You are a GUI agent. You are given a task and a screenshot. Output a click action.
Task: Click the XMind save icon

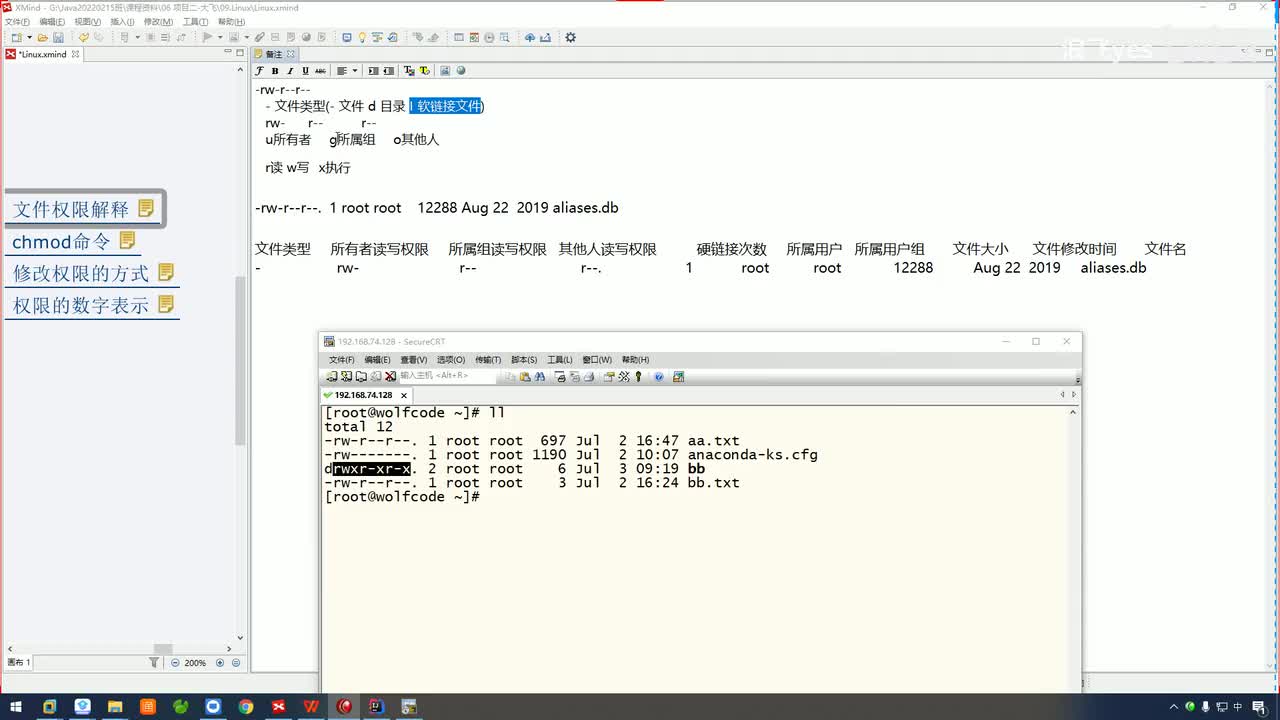point(58,38)
